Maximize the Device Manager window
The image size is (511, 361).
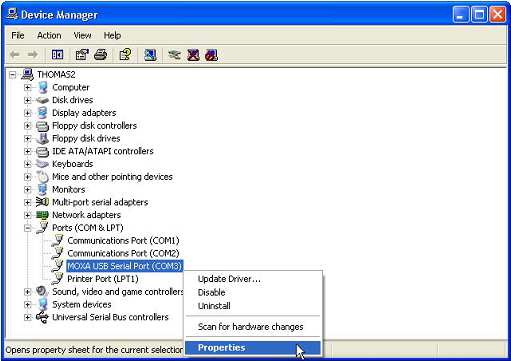click(479, 15)
